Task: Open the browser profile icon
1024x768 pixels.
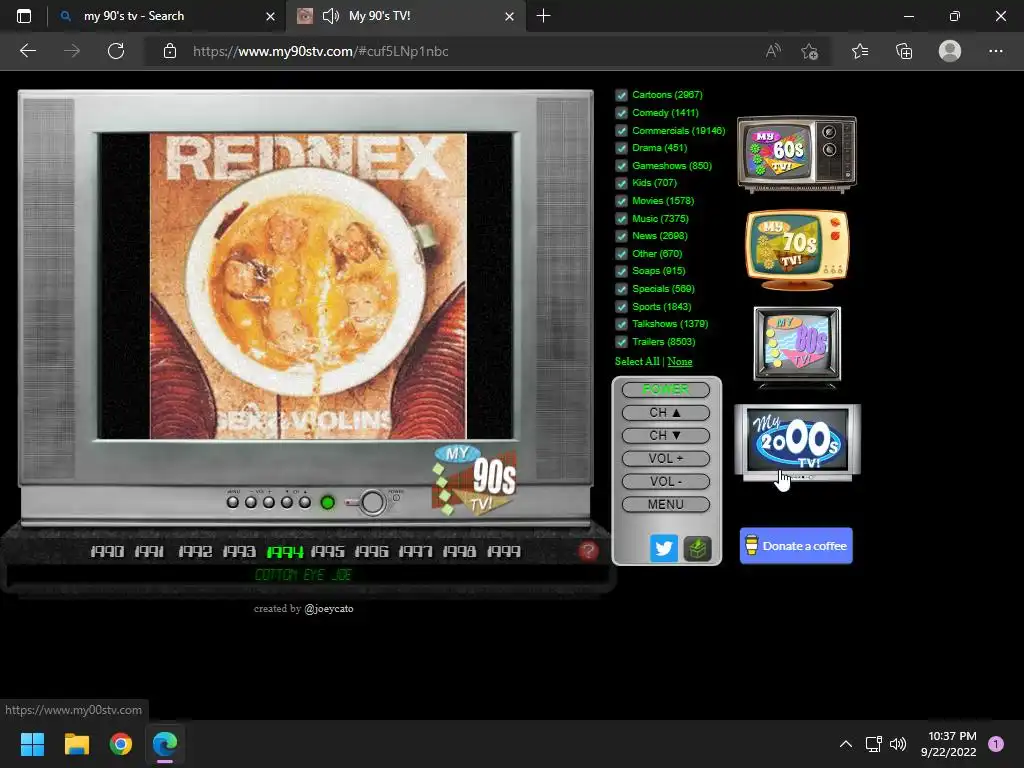Action: tap(950, 51)
